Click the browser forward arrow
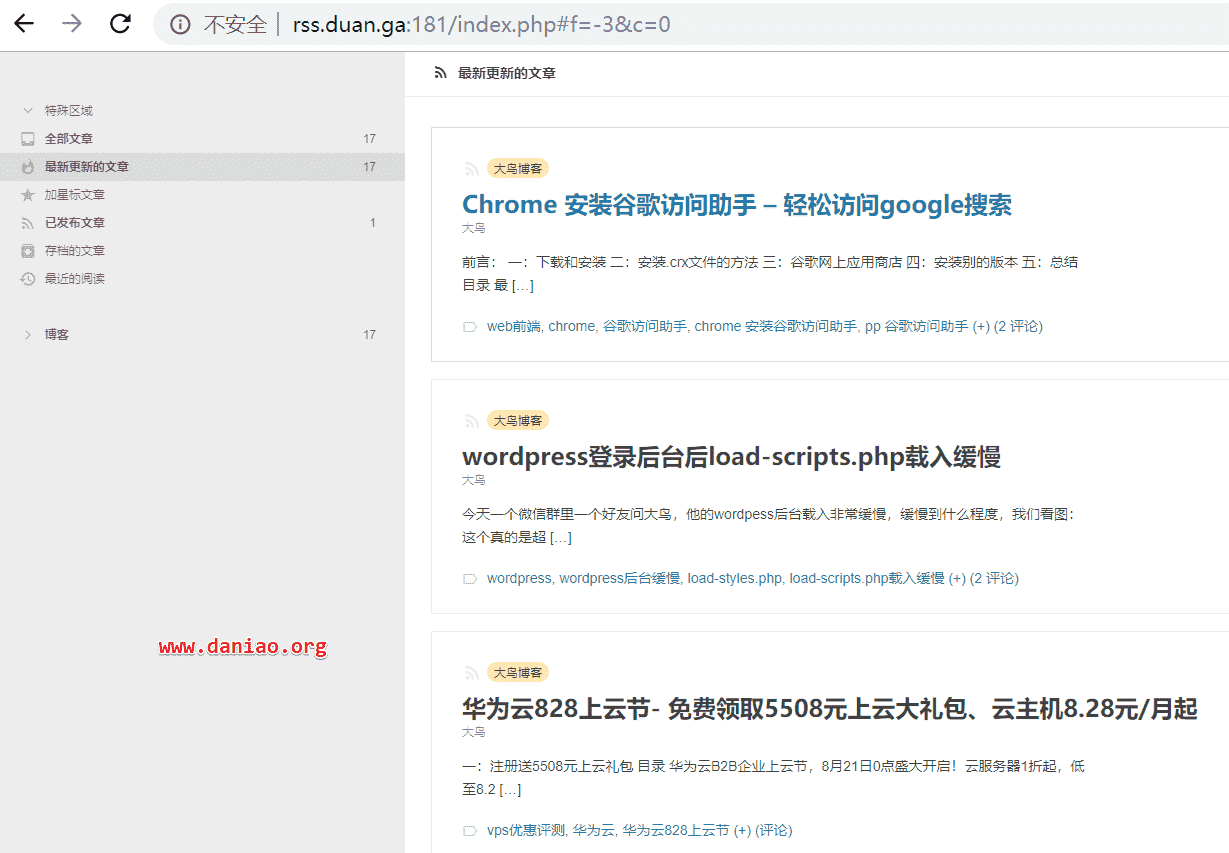 tap(72, 24)
